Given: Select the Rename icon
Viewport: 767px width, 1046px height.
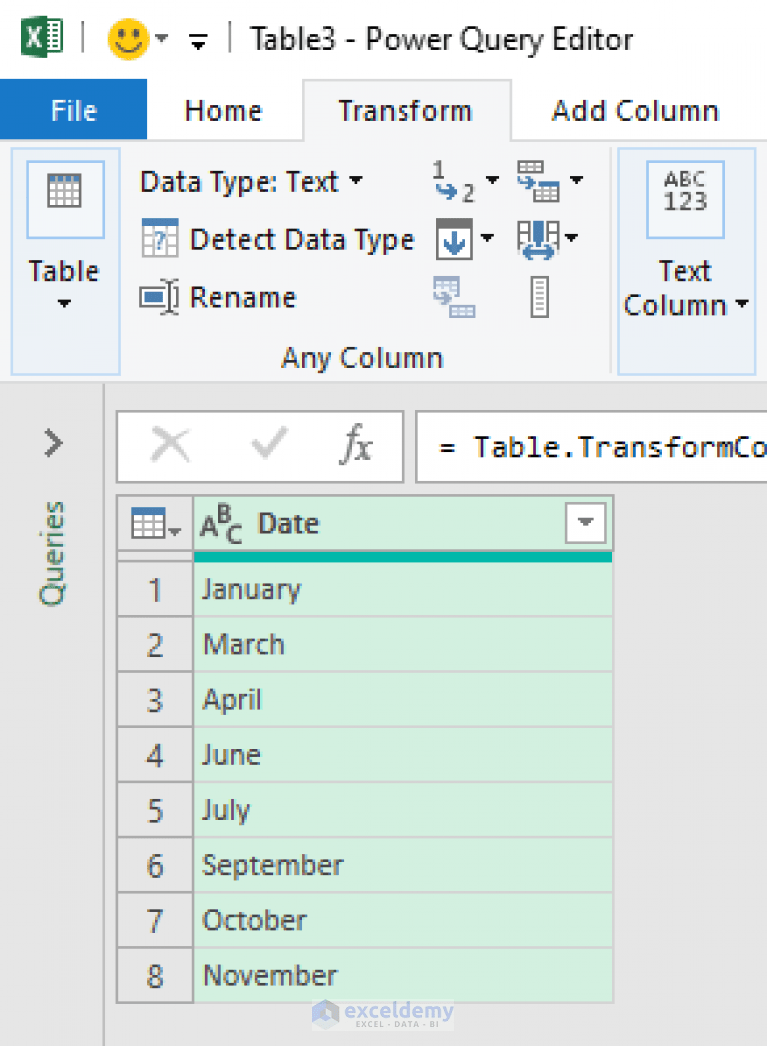Looking at the screenshot, I should pyautogui.click(x=160, y=297).
